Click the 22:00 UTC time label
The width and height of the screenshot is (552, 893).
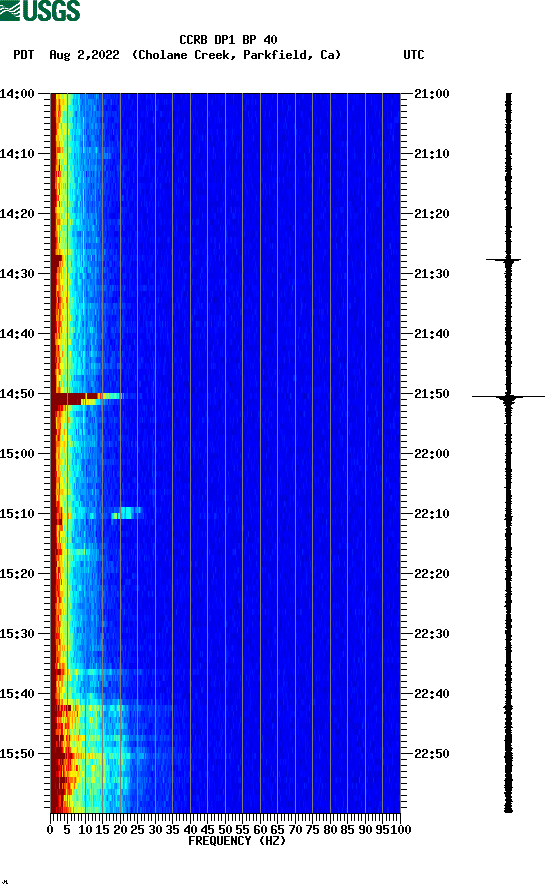432,454
